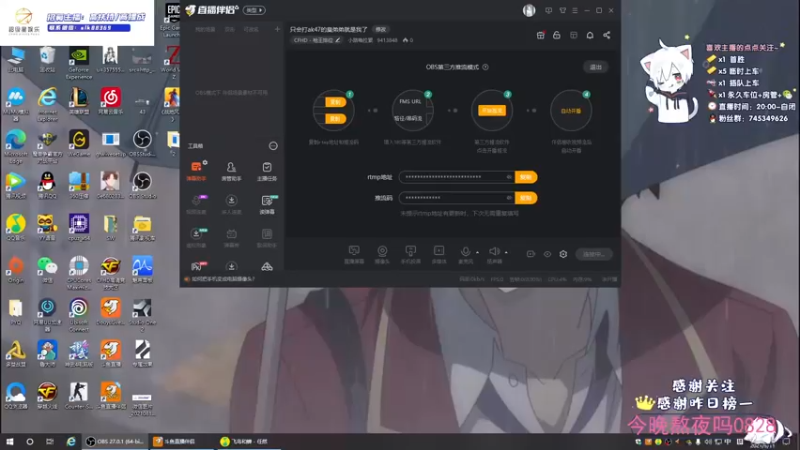Click the unlock padlock icon in header

(557, 35)
